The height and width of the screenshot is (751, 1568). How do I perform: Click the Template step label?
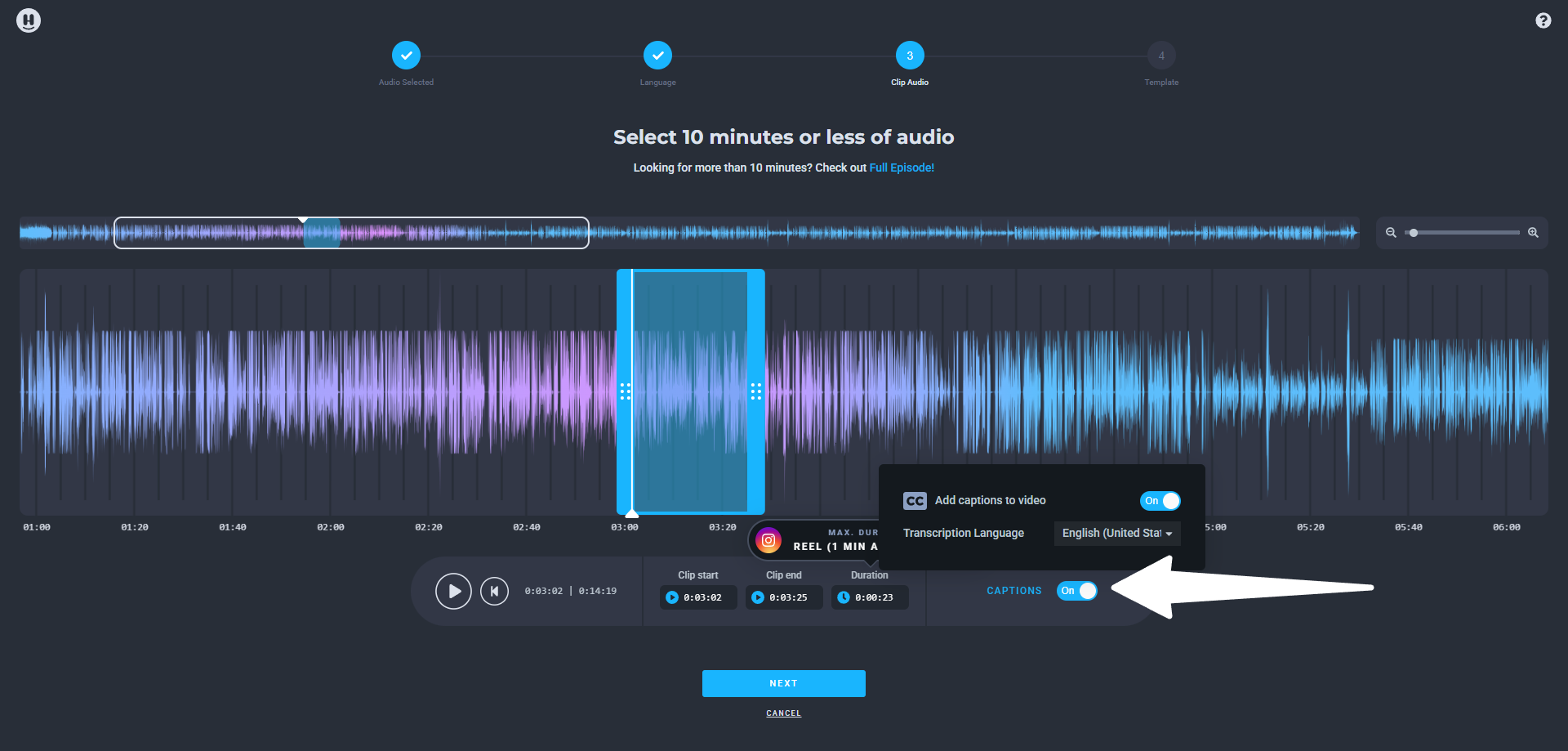click(1161, 83)
